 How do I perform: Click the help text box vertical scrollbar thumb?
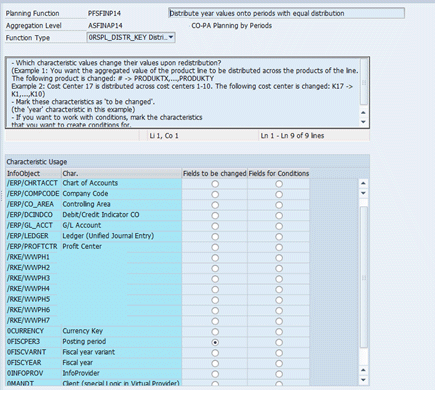(x=364, y=82)
